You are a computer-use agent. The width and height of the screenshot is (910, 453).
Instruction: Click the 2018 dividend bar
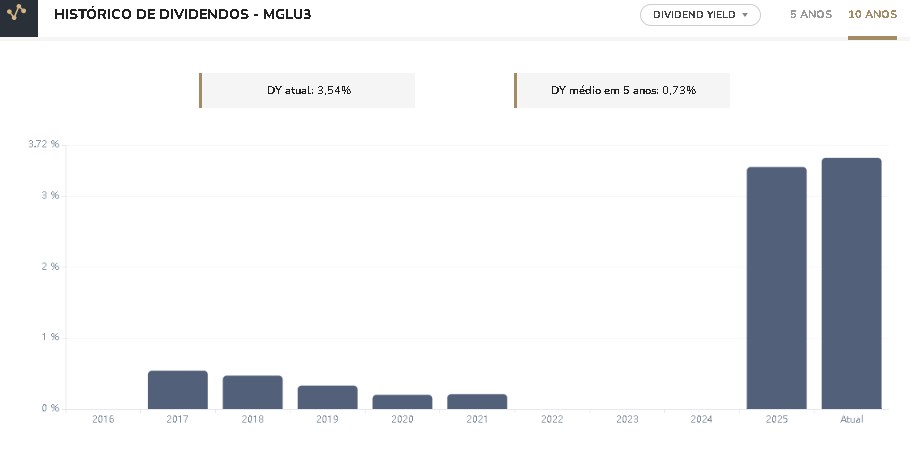click(x=252, y=392)
